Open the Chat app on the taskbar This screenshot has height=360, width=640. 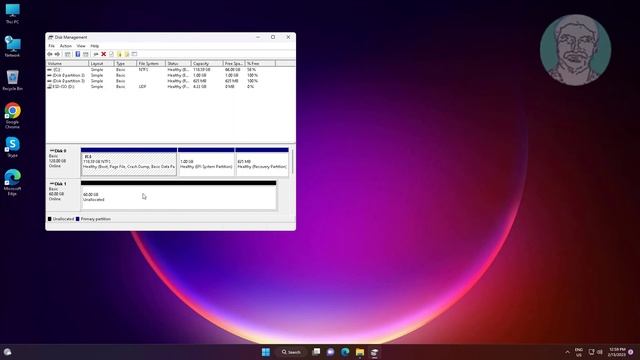click(331, 352)
